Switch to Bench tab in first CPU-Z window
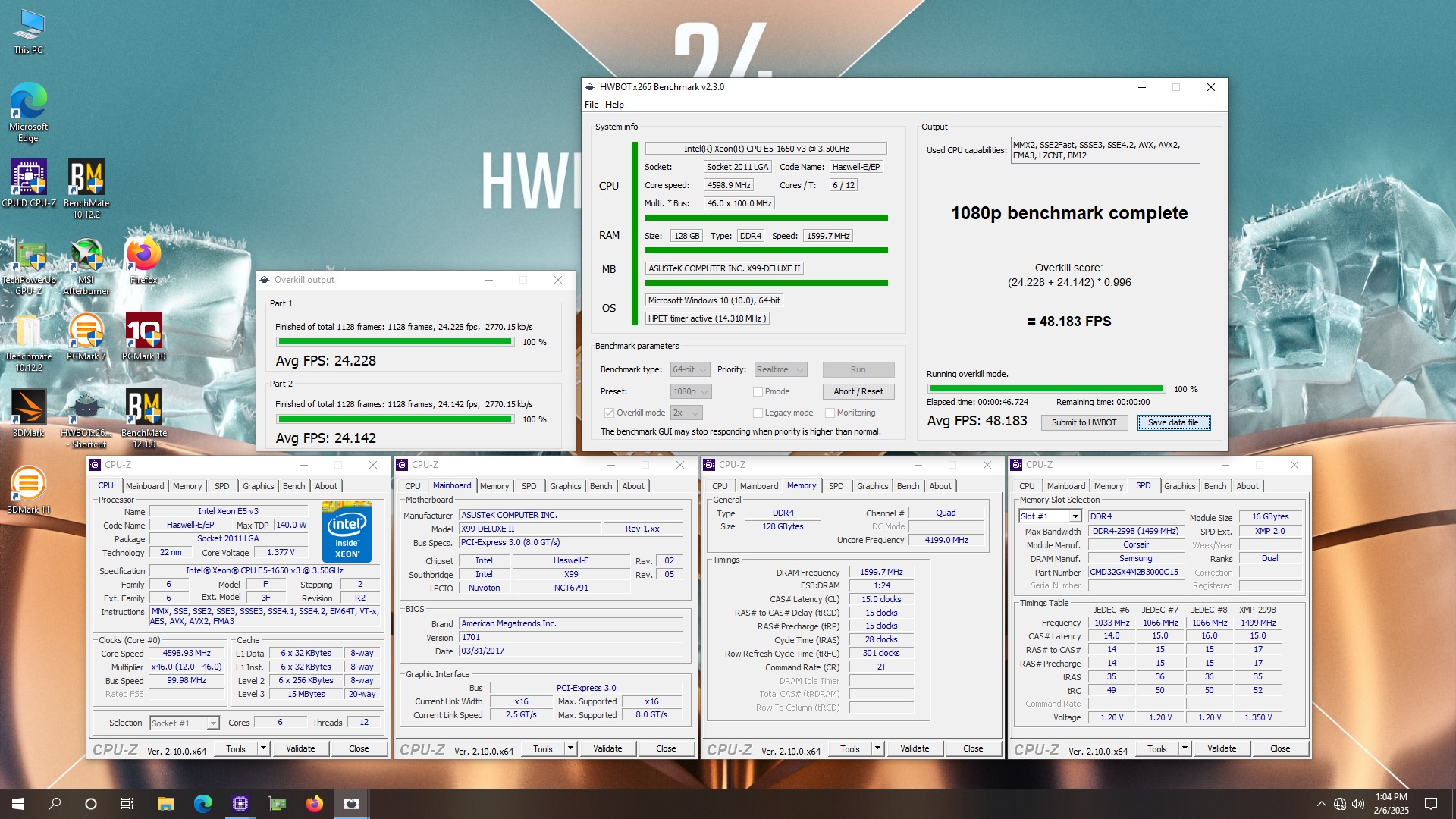Screen dimensions: 1456x819 pyautogui.click(x=294, y=486)
